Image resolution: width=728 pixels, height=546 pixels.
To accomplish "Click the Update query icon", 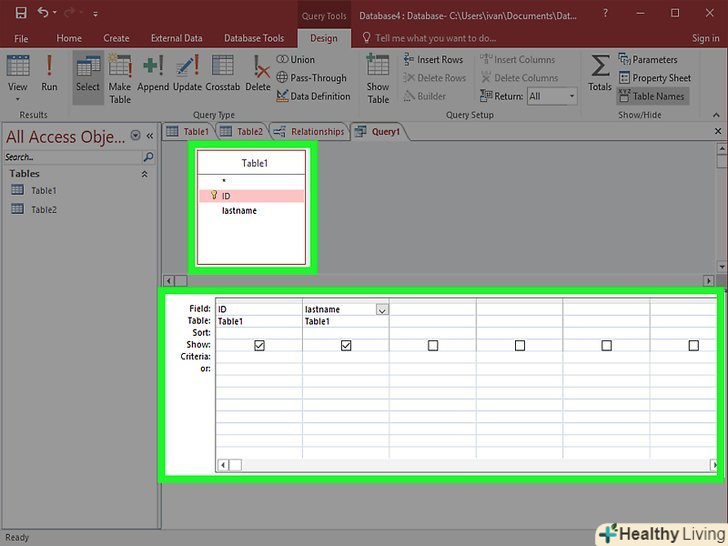I will point(187,73).
